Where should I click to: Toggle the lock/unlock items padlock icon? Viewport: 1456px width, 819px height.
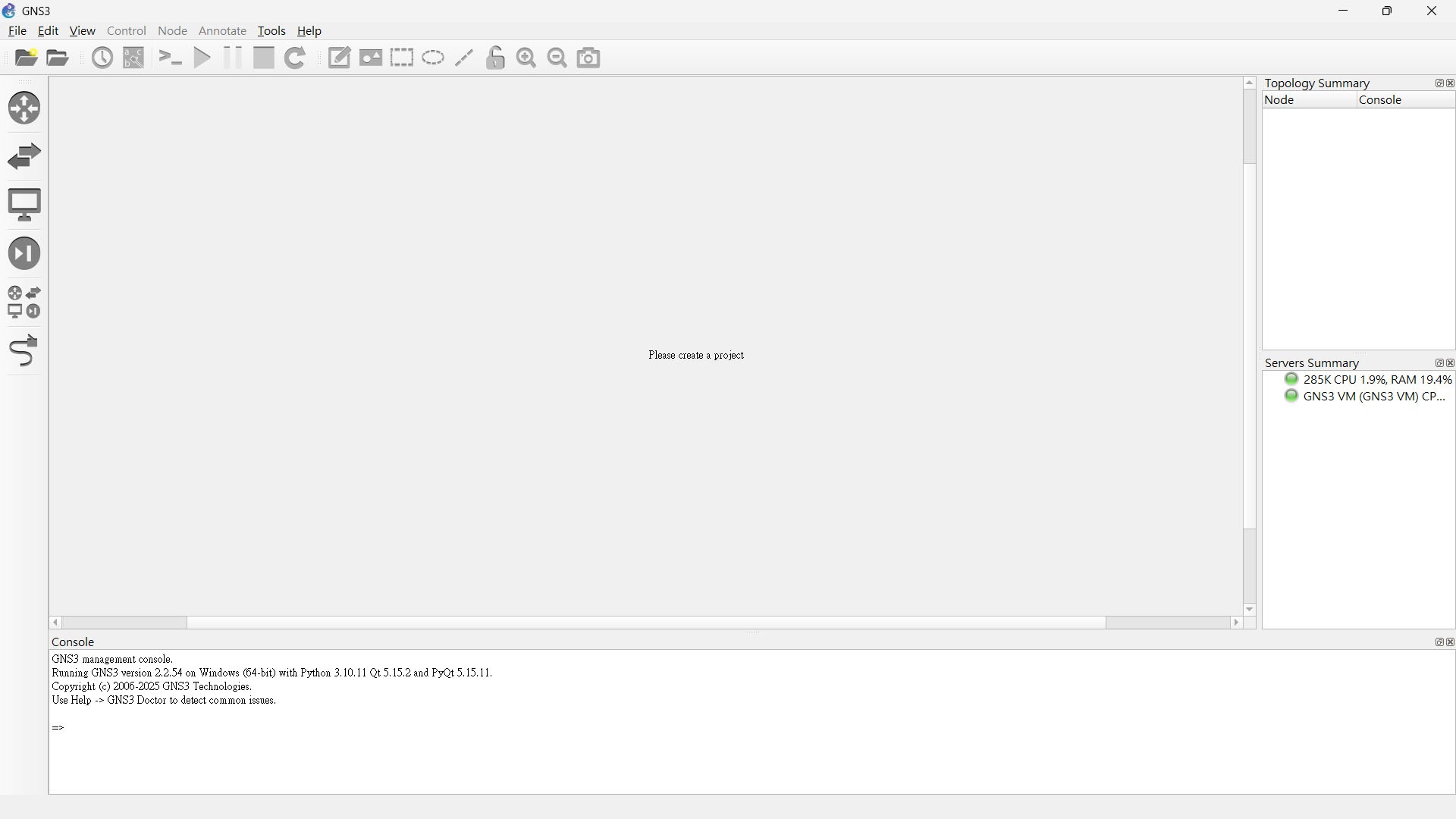click(495, 58)
